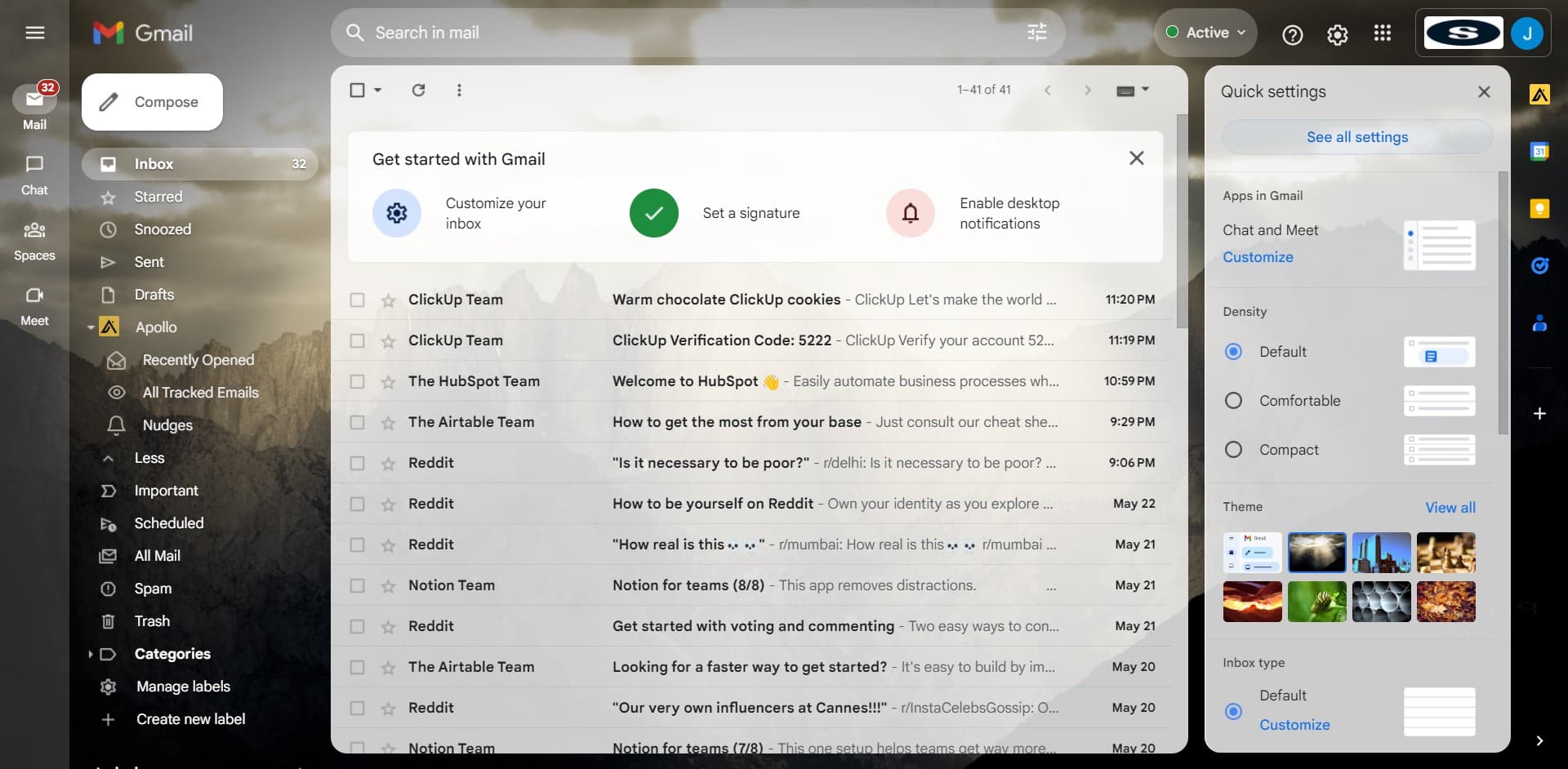Open Google Keep in side panel
1568x769 pixels.
(x=1539, y=209)
